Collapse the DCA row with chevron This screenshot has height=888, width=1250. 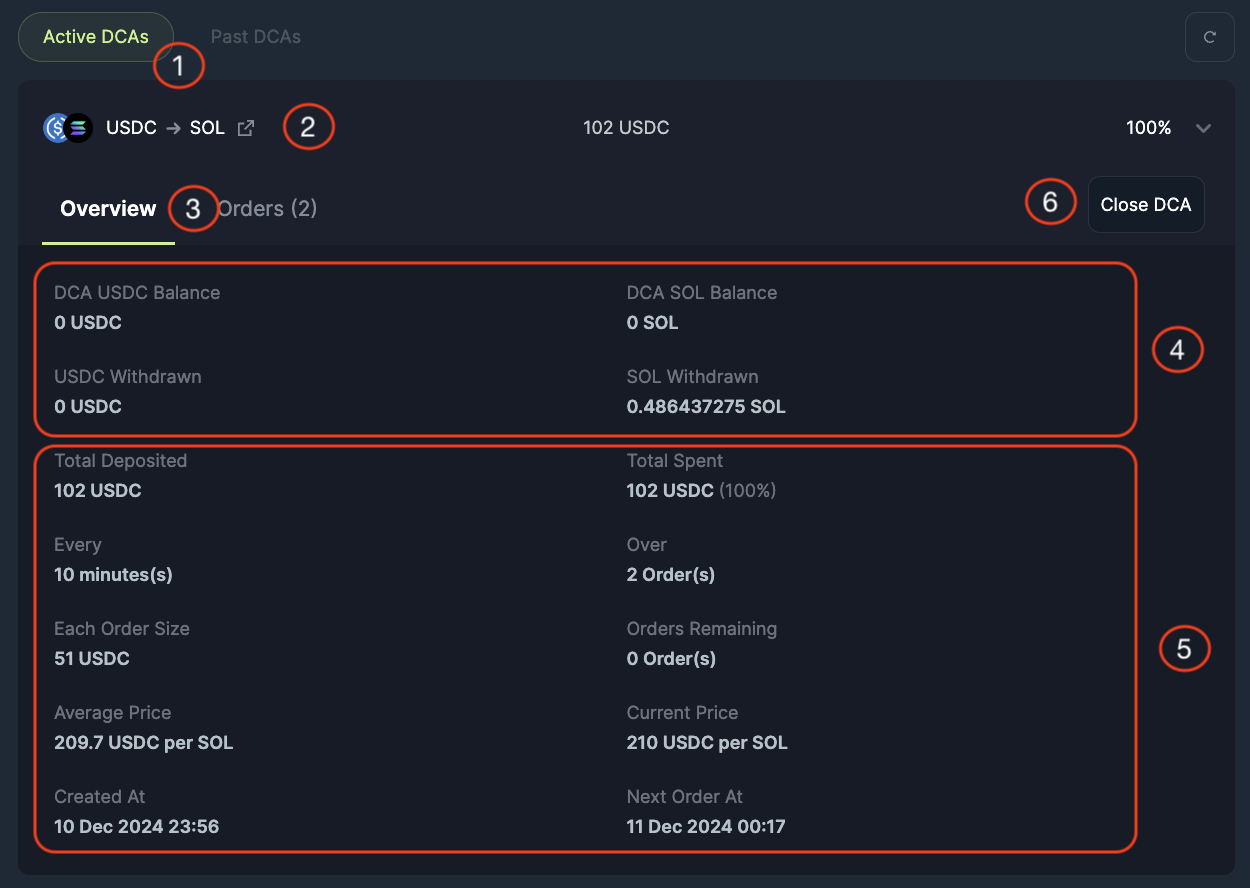[1203, 128]
